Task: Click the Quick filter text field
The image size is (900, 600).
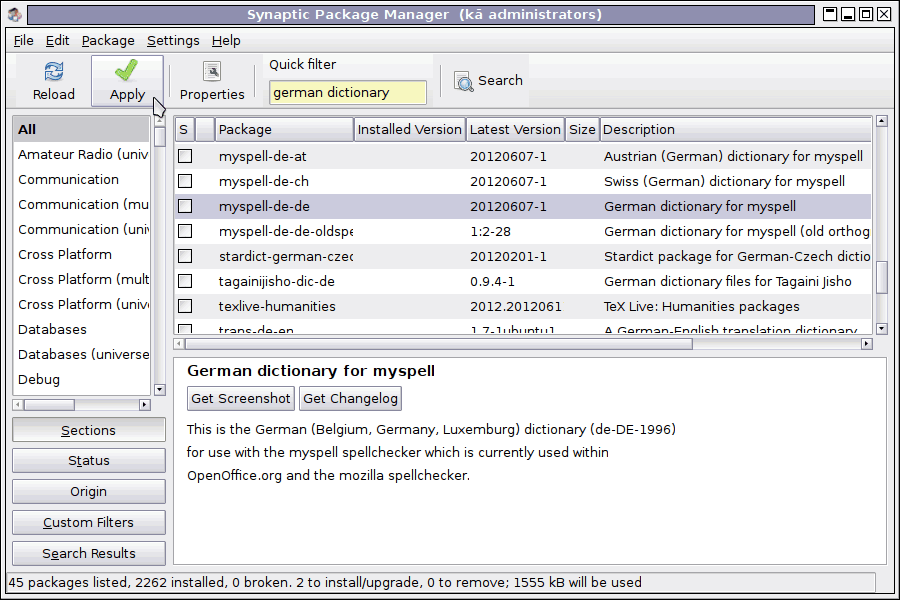Action: pyautogui.click(x=347, y=92)
